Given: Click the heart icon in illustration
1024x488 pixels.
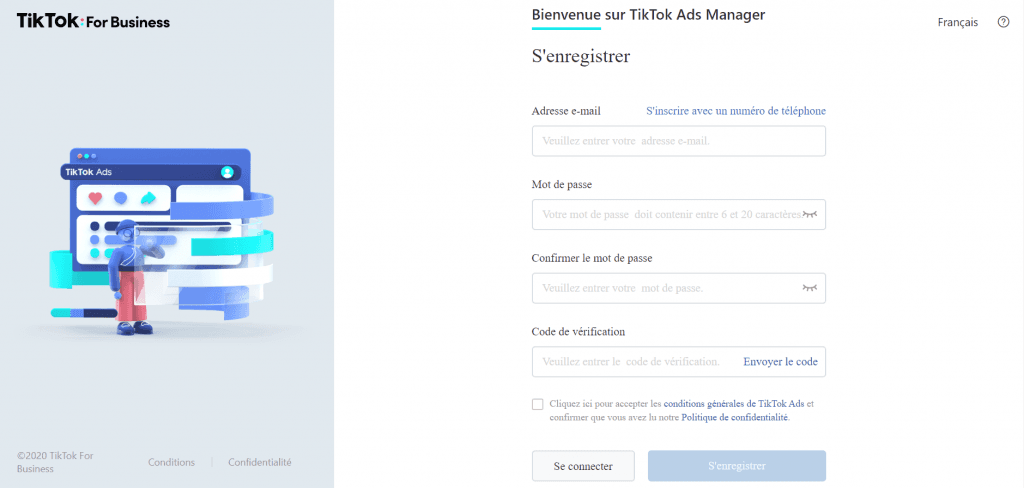Looking at the screenshot, I should [x=95, y=198].
